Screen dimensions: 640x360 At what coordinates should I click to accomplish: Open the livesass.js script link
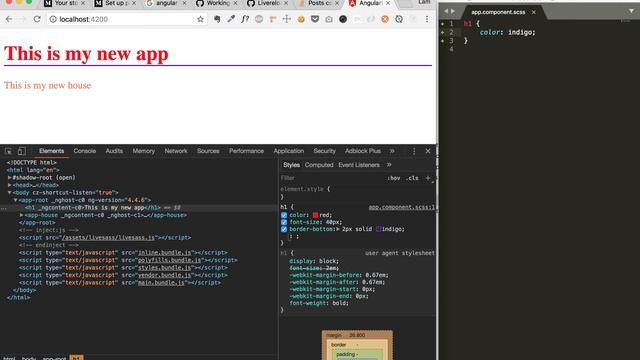pyautogui.click(x=108, y=238)
